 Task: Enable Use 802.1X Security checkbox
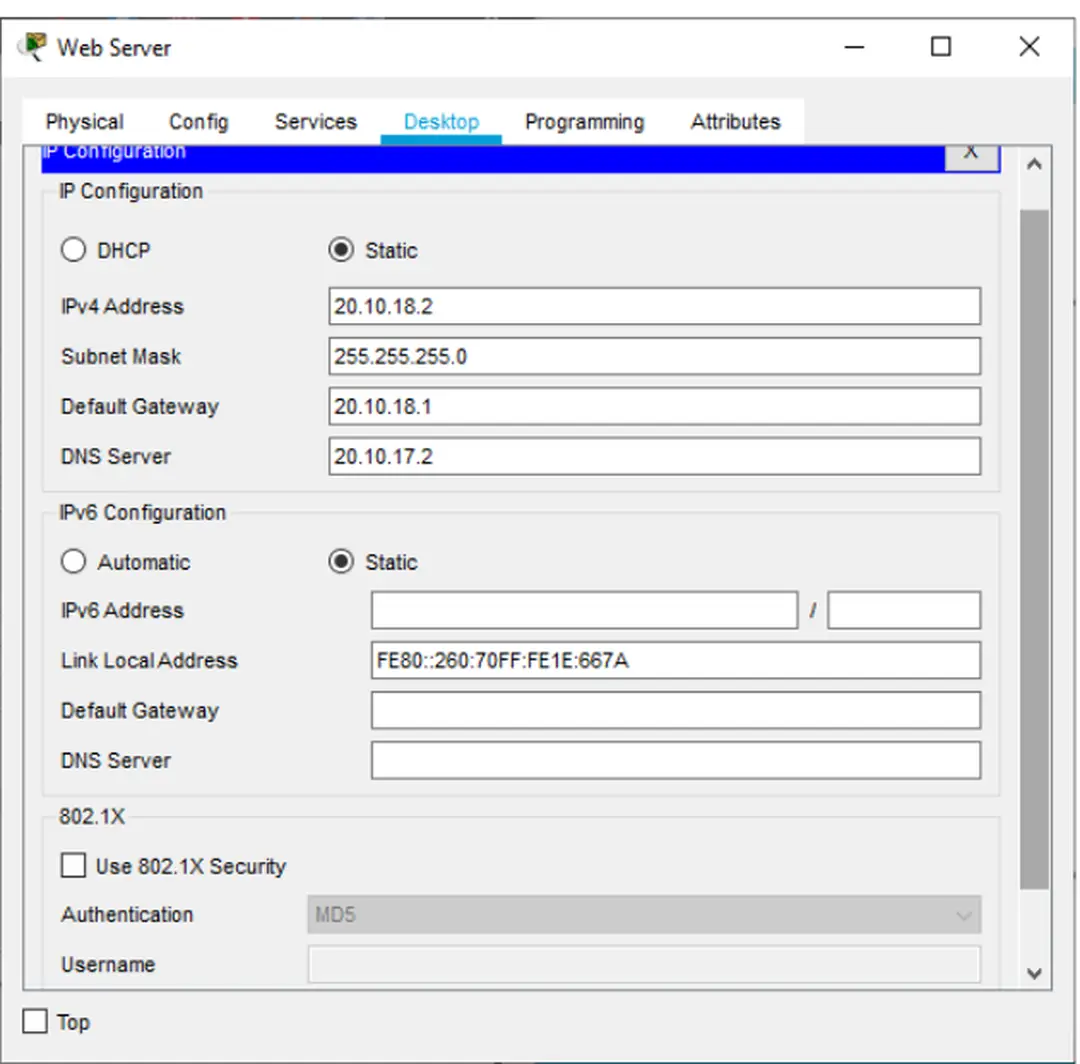pyautogui.click(x=74, y=866)
